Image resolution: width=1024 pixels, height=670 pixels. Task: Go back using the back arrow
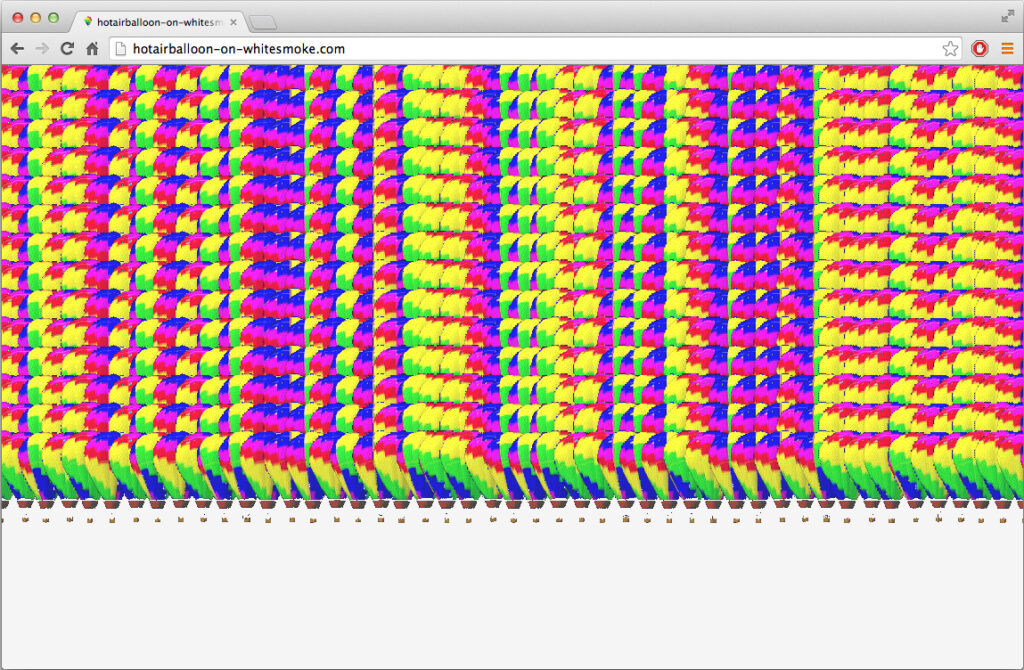click(18, 48)
